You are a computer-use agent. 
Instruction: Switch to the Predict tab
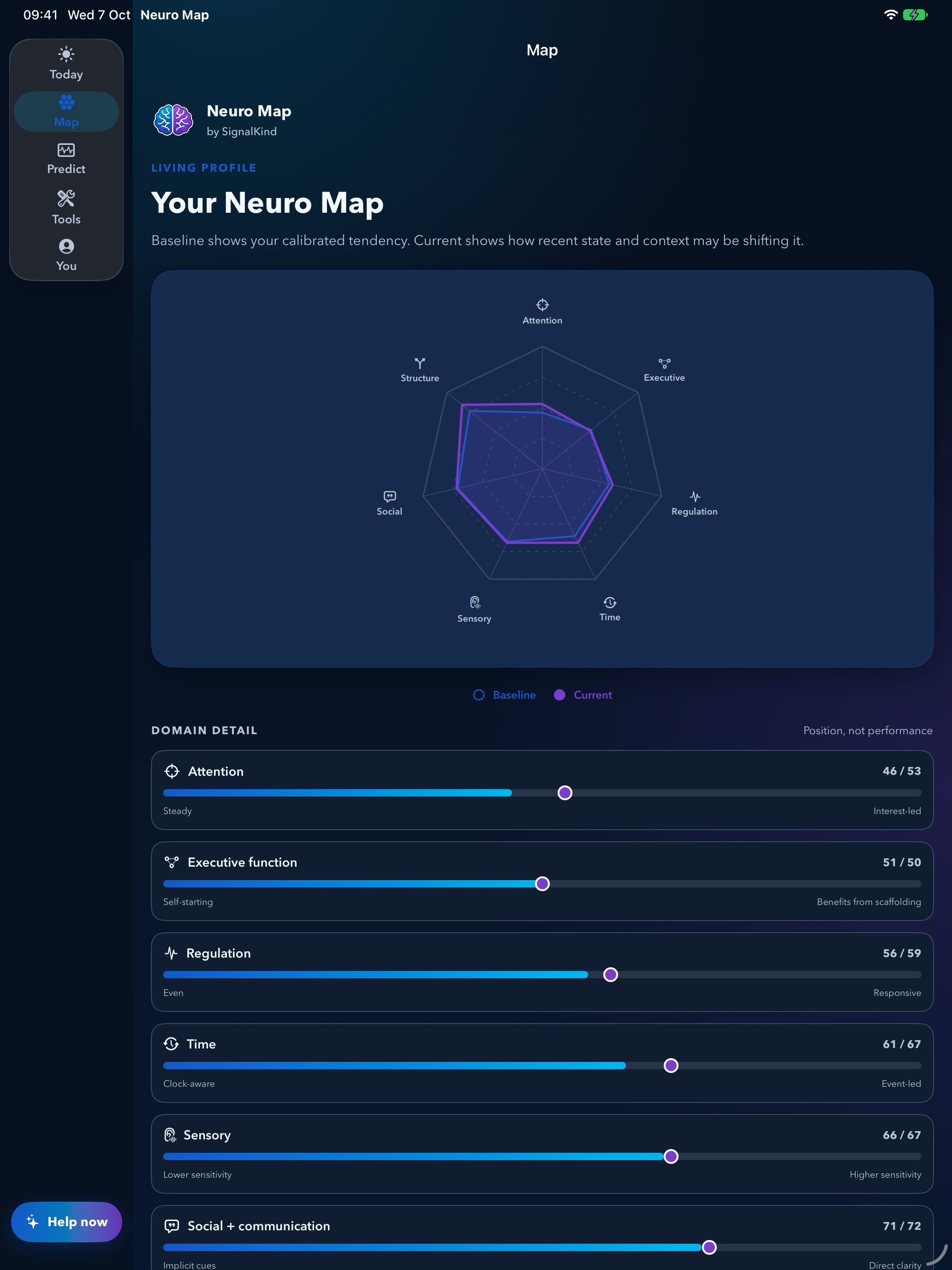point(66,159)
